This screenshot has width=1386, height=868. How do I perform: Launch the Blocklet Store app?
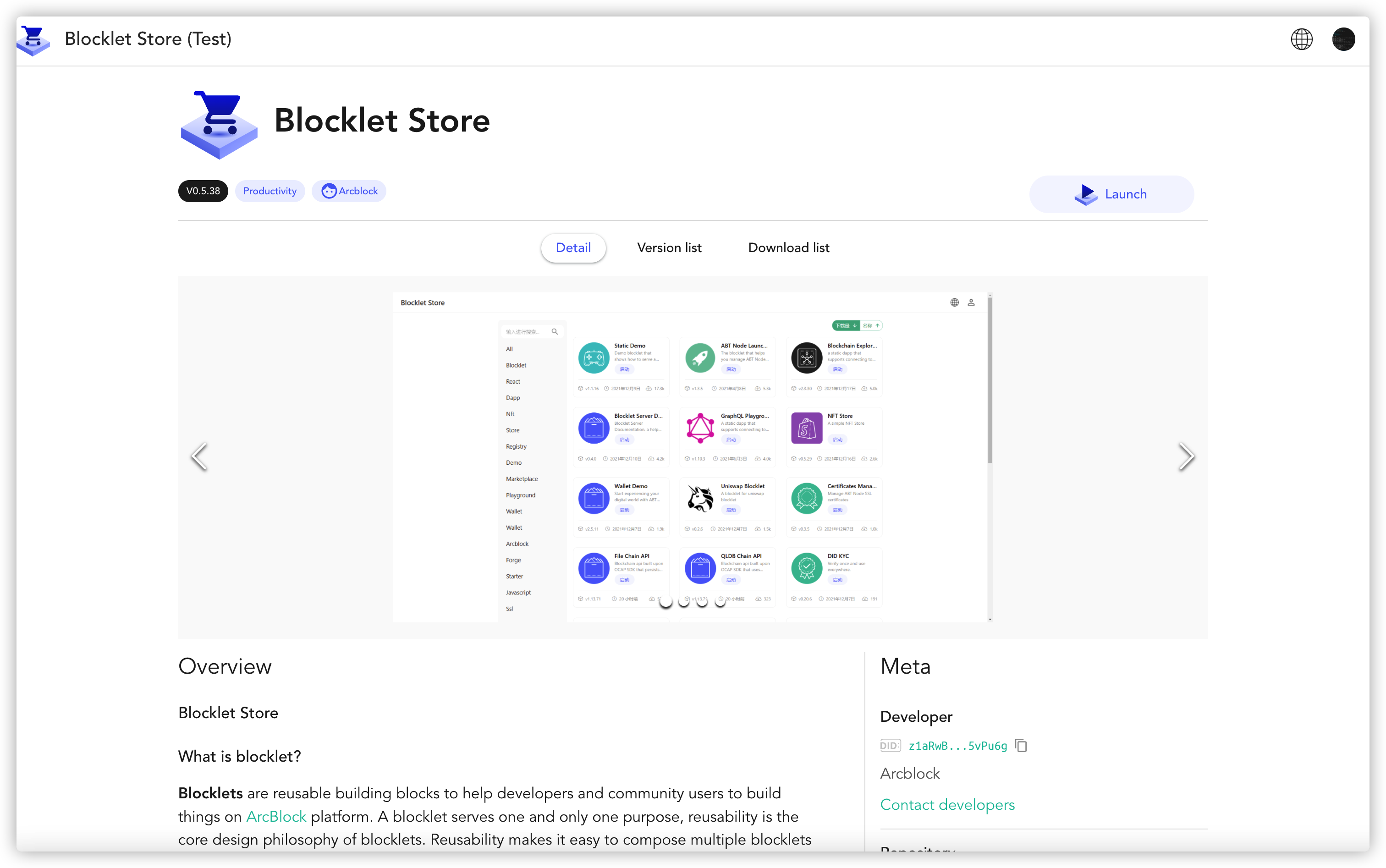pyautogui.click(x=1111, y=194)
